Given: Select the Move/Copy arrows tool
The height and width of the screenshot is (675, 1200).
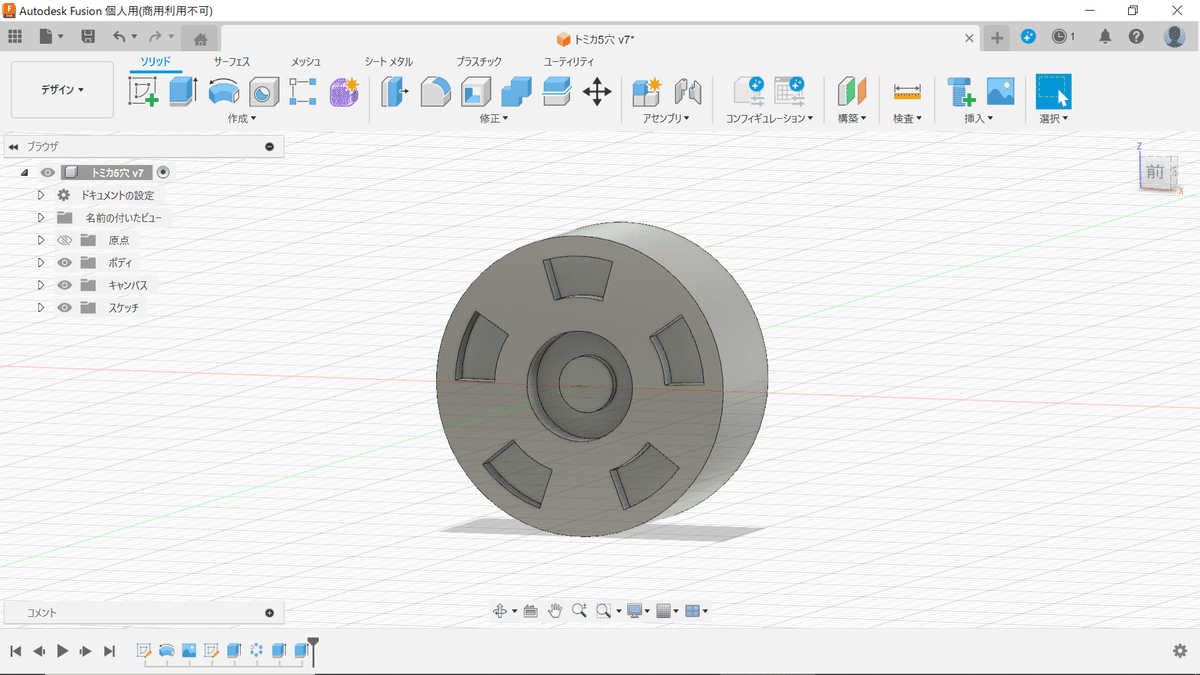Looking at the screenshot, I should point(597,92).
